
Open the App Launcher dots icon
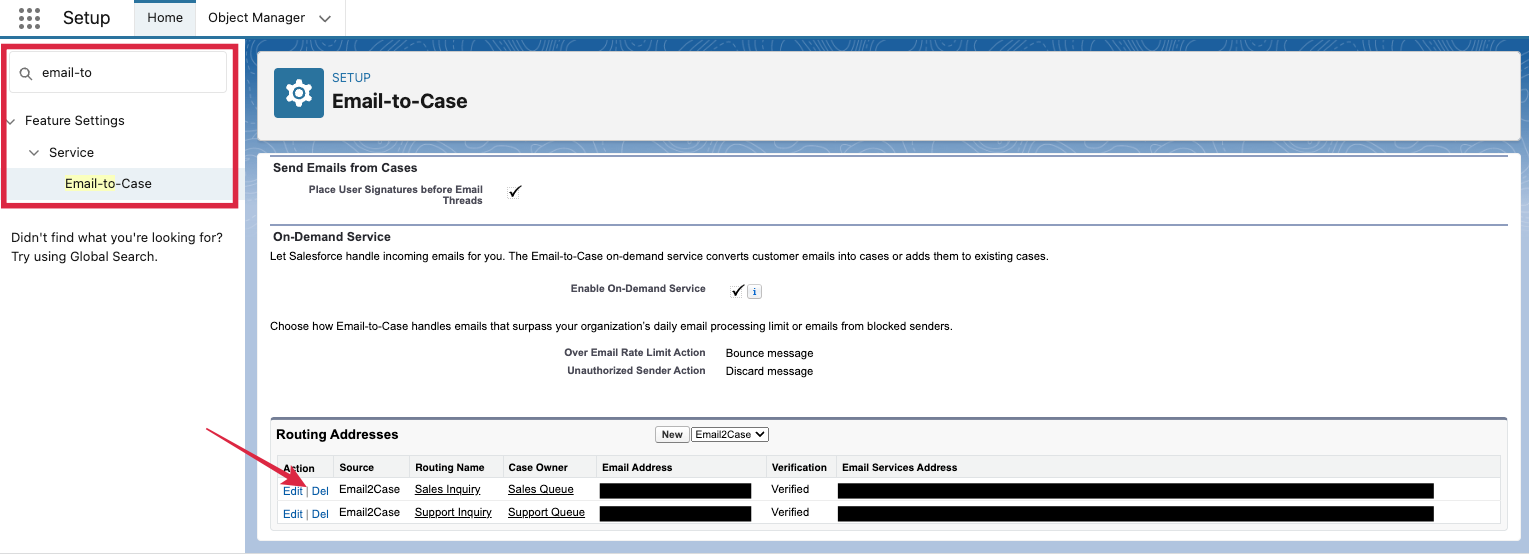[30, 18]
